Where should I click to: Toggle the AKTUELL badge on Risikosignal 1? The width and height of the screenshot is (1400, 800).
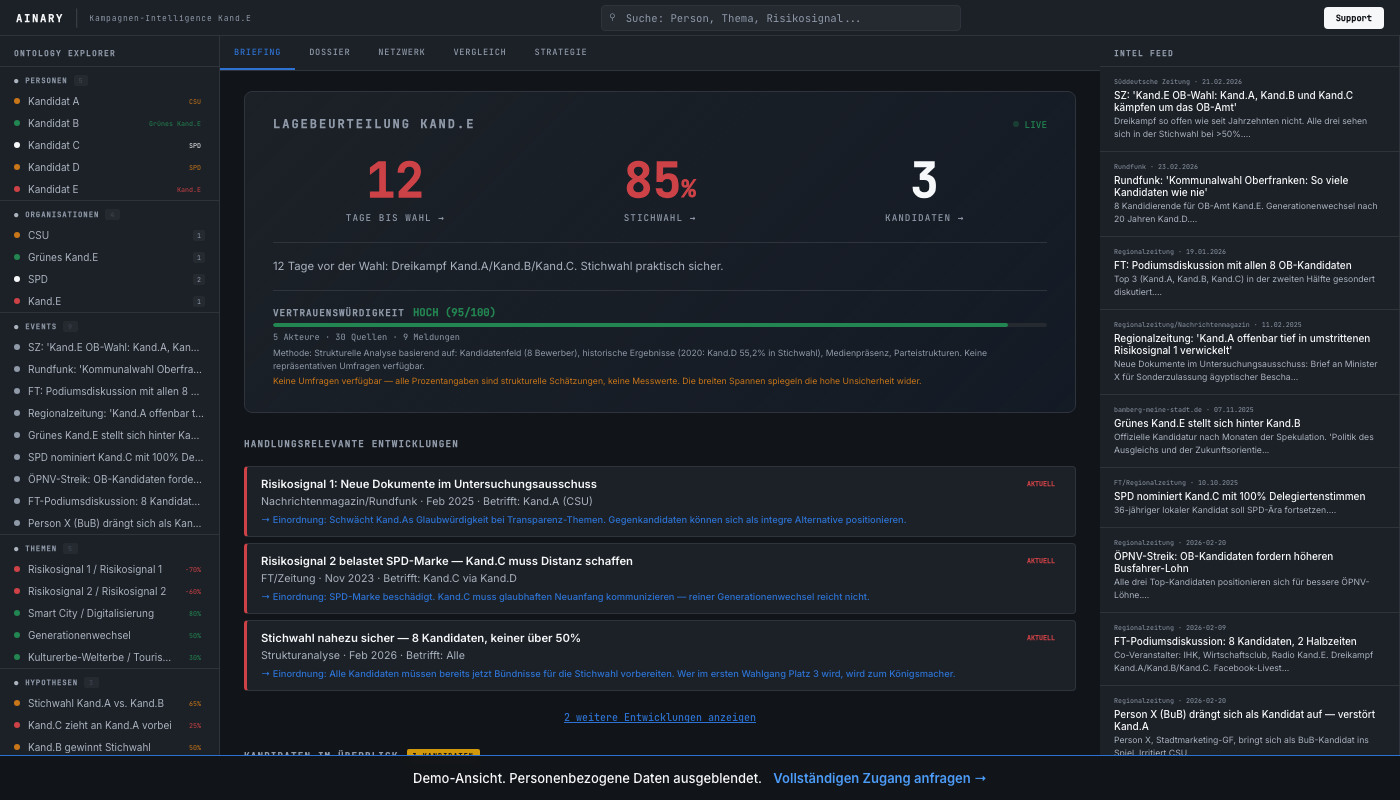[1040, 483]
